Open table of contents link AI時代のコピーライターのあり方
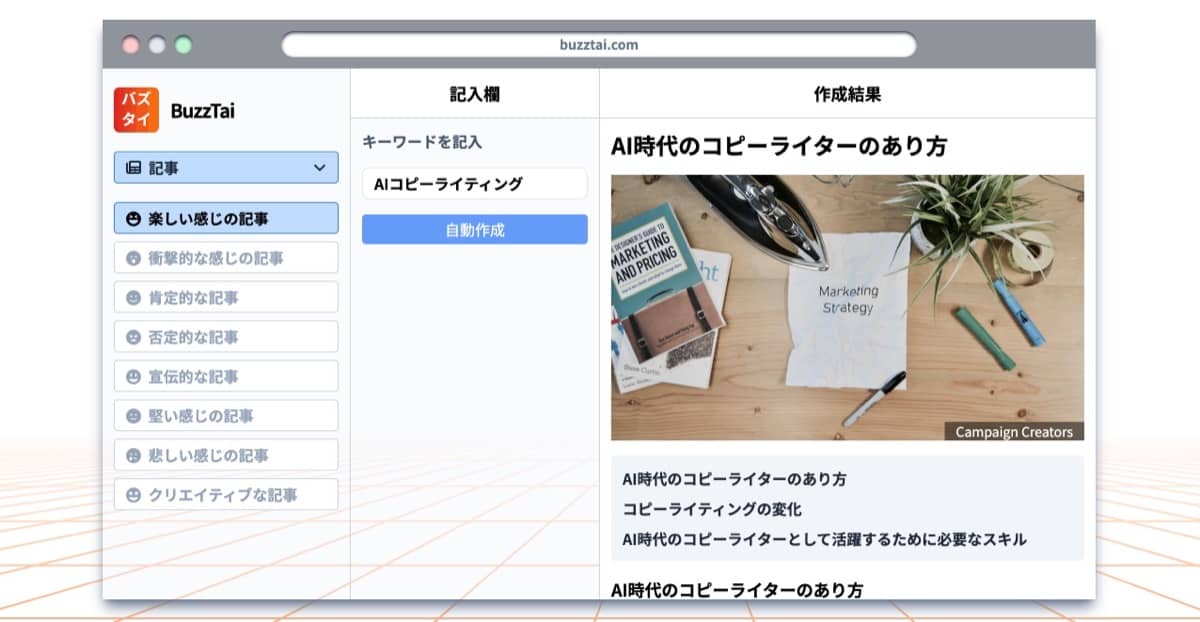The width and height of the screenshot is (1200, 622). 734,479
